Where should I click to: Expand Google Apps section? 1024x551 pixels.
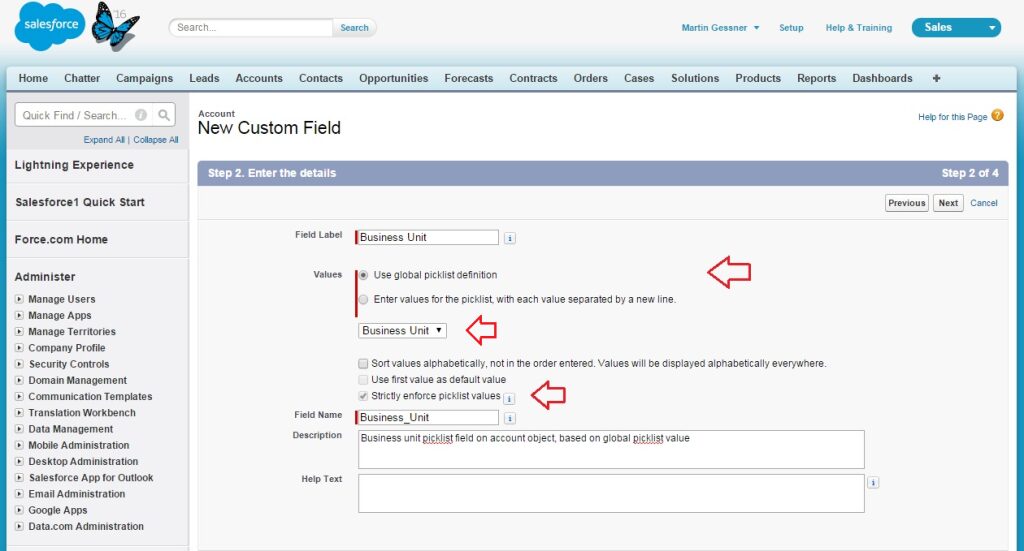coord(19,510)
